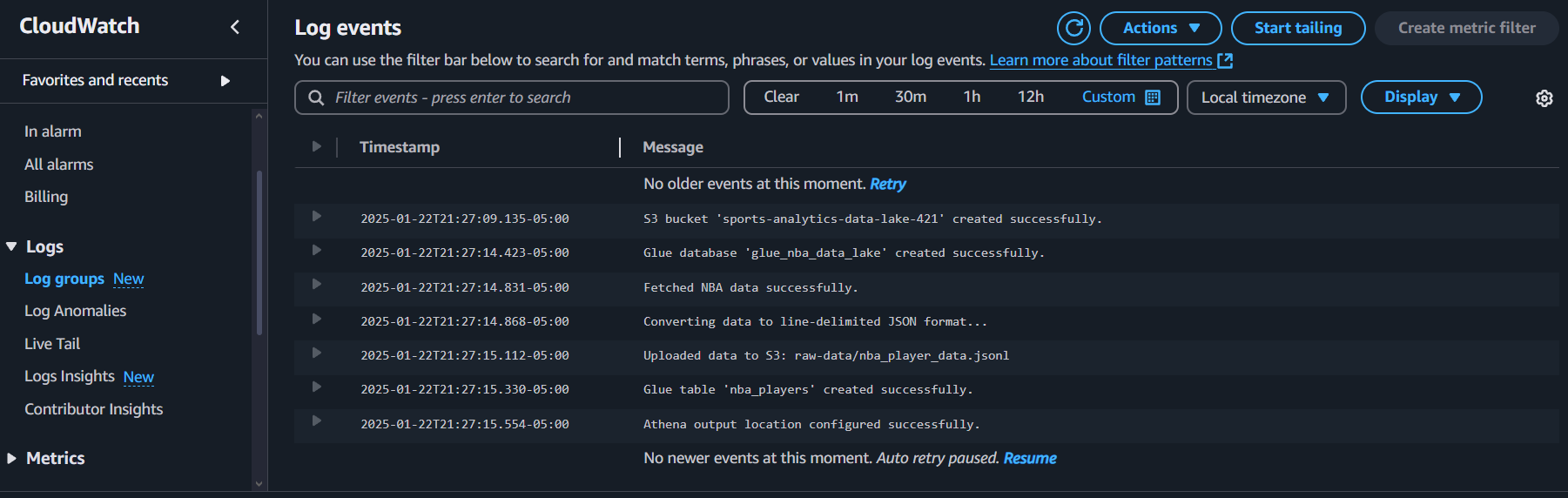The width and height of the screenshot is (1568, 498).
Task: Resume auto retry for newer events
Action: click(1030, 458)
